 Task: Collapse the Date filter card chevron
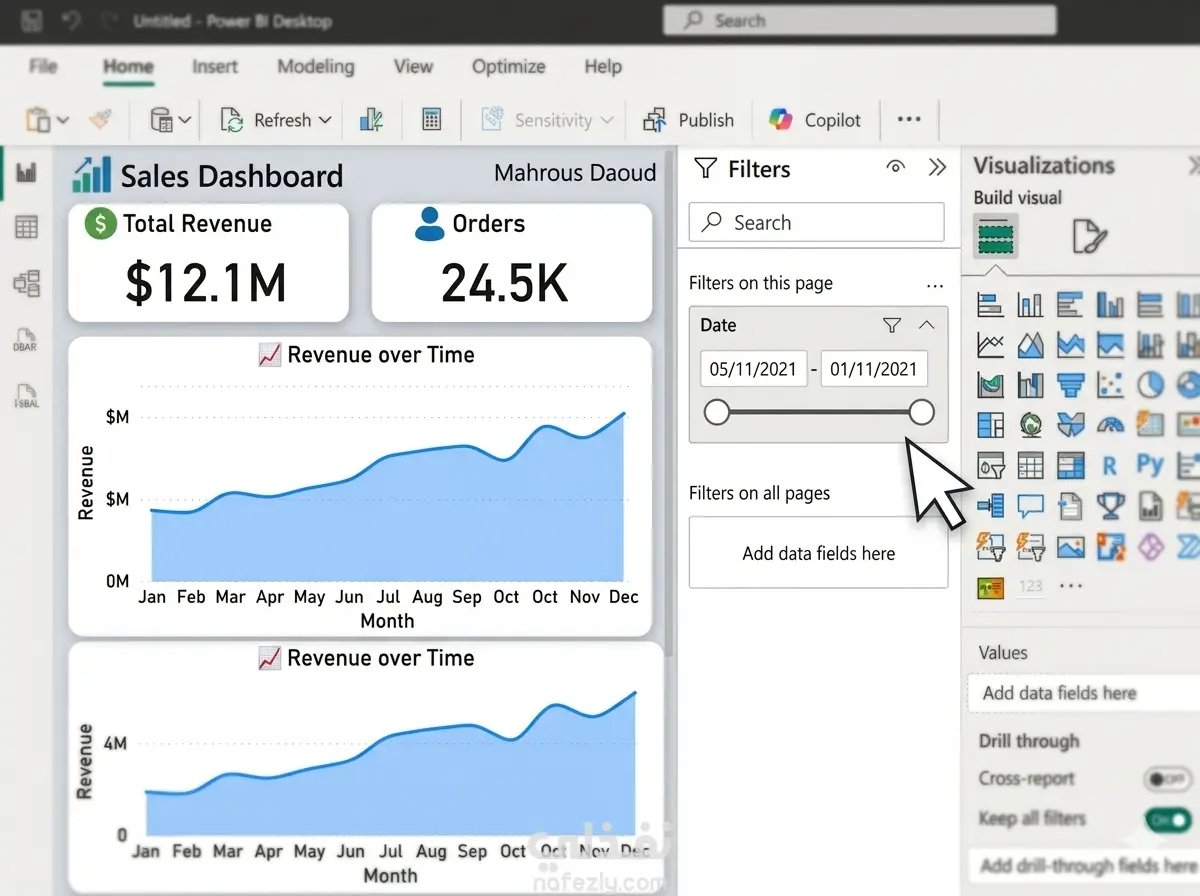coord(927,325)
